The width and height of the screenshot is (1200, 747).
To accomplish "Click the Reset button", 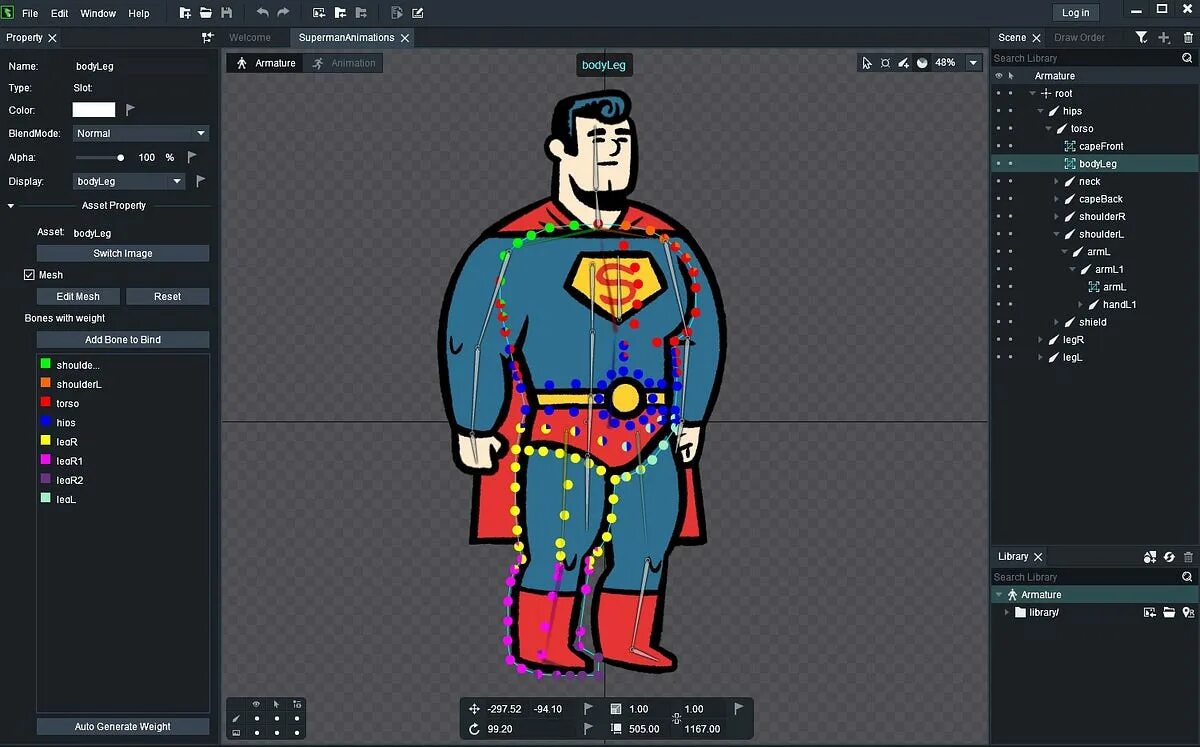I will point(168,296).
